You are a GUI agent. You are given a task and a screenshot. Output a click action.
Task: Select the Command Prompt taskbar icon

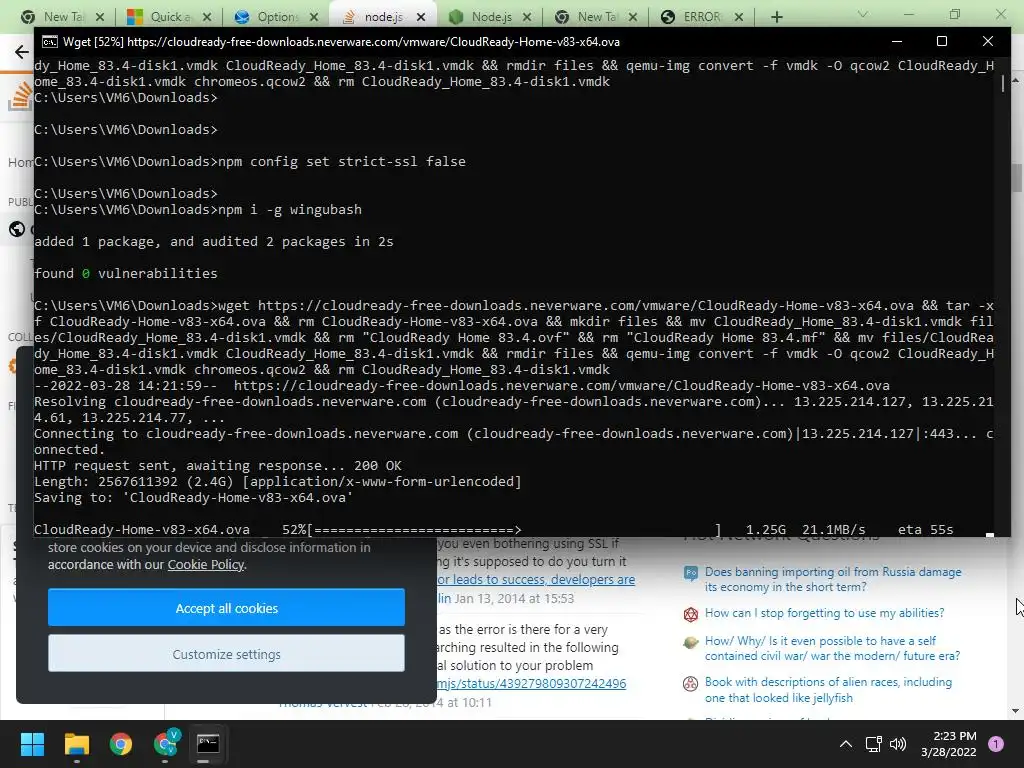click(208, 744)
